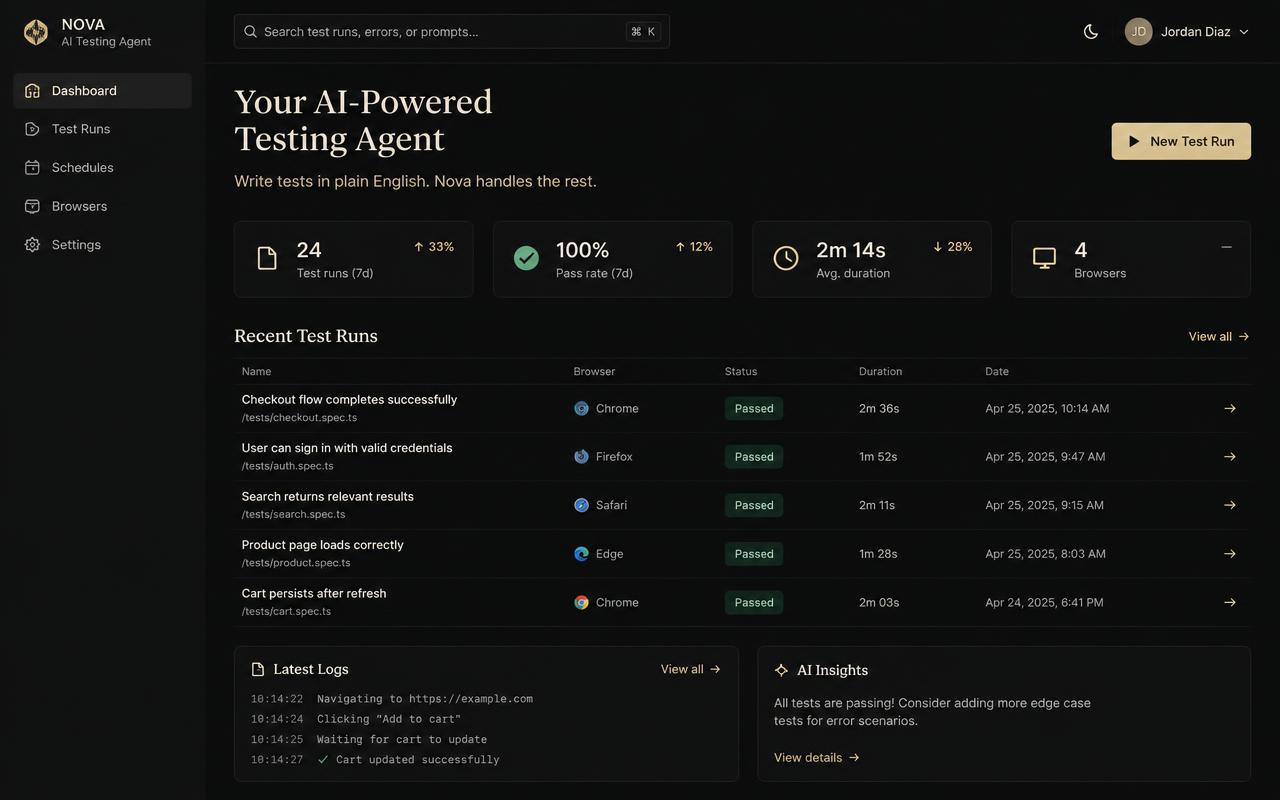Click the search magnifier icon
Image resolution: width=1280 pixels, height=800 pixels.
coord(250,32)
